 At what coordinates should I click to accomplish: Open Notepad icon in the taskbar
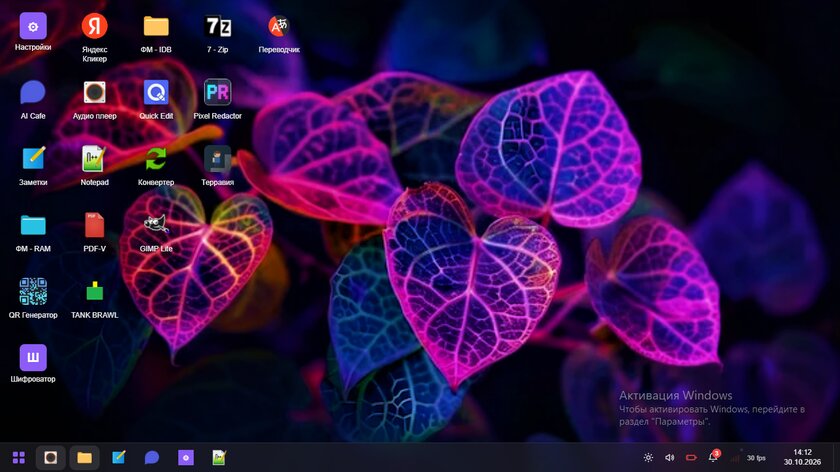(219, 458)
